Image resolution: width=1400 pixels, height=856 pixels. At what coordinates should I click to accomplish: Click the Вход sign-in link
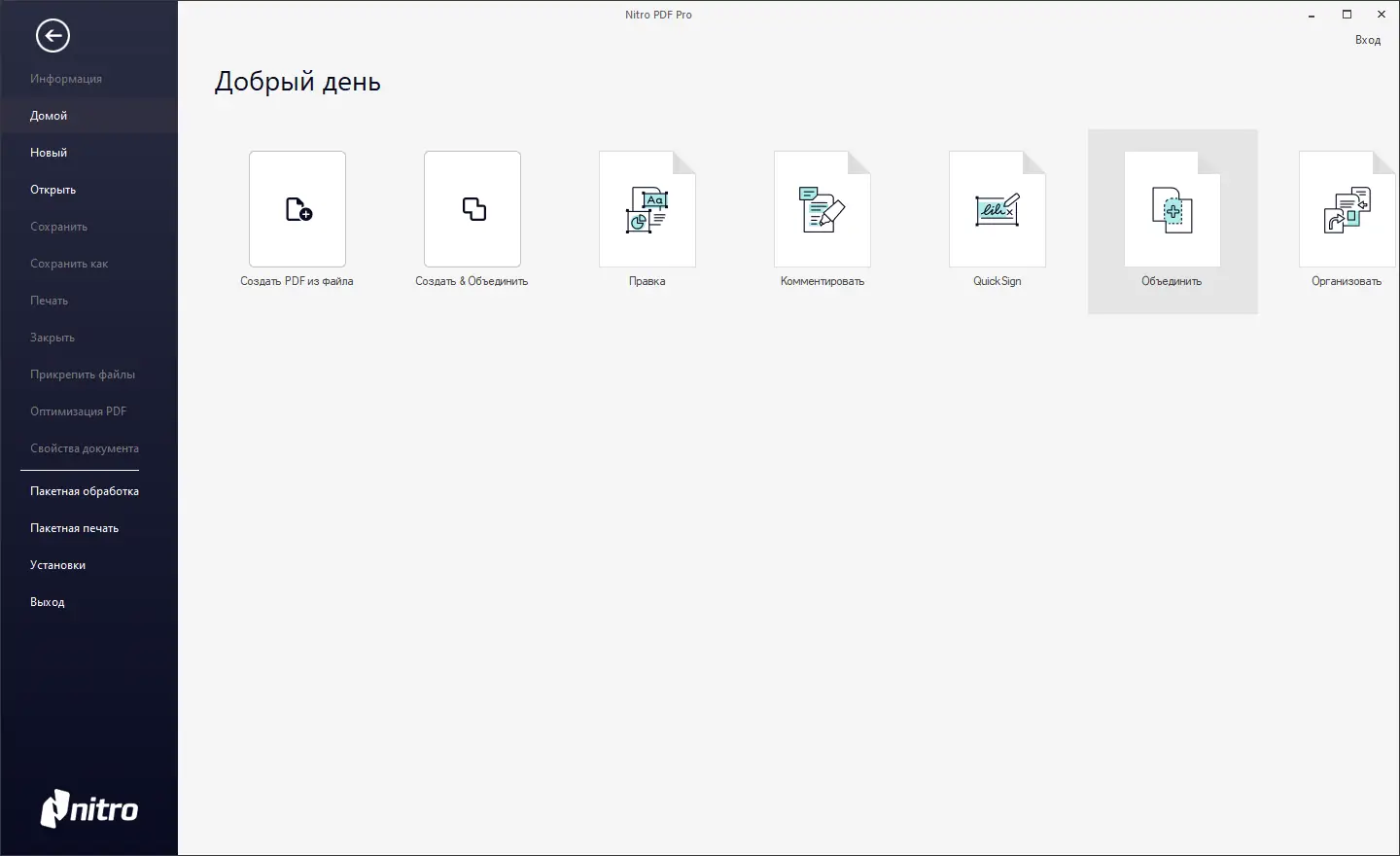click(x=1368, y=40)
